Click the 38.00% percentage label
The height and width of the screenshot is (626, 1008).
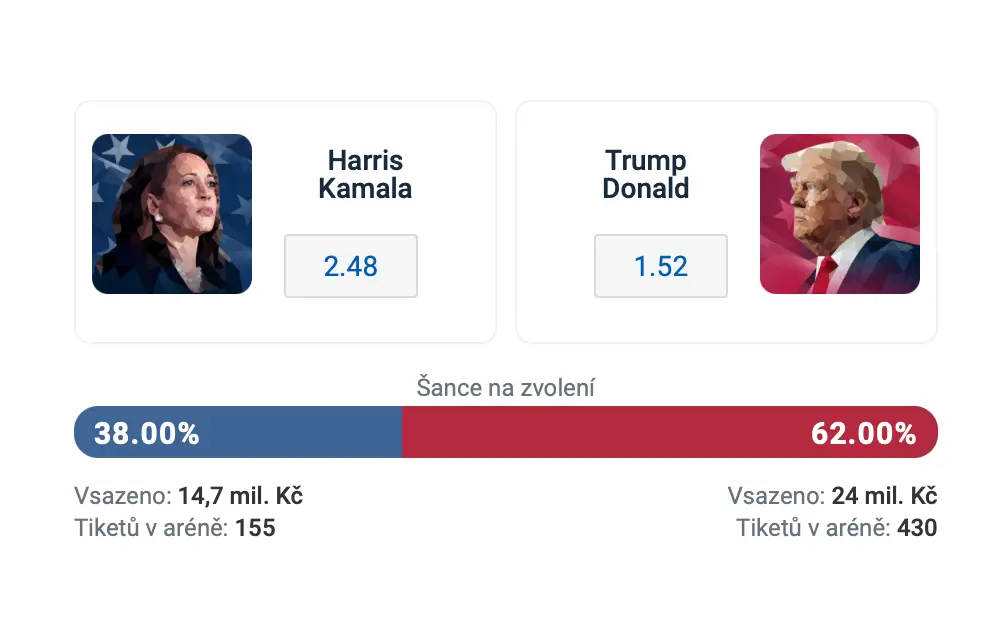[147, 433]
